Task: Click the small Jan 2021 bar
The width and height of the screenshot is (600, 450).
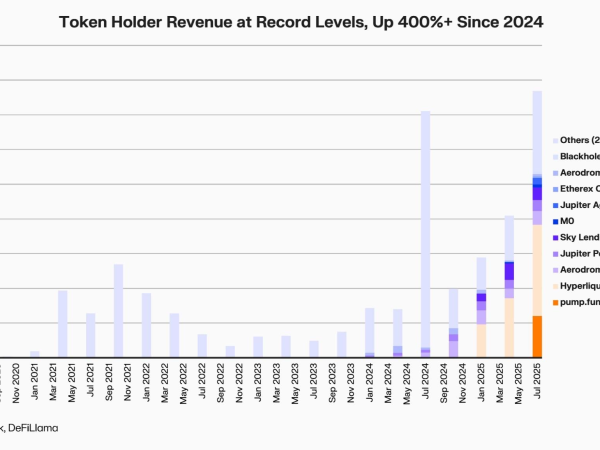Action: coord(35,354)
